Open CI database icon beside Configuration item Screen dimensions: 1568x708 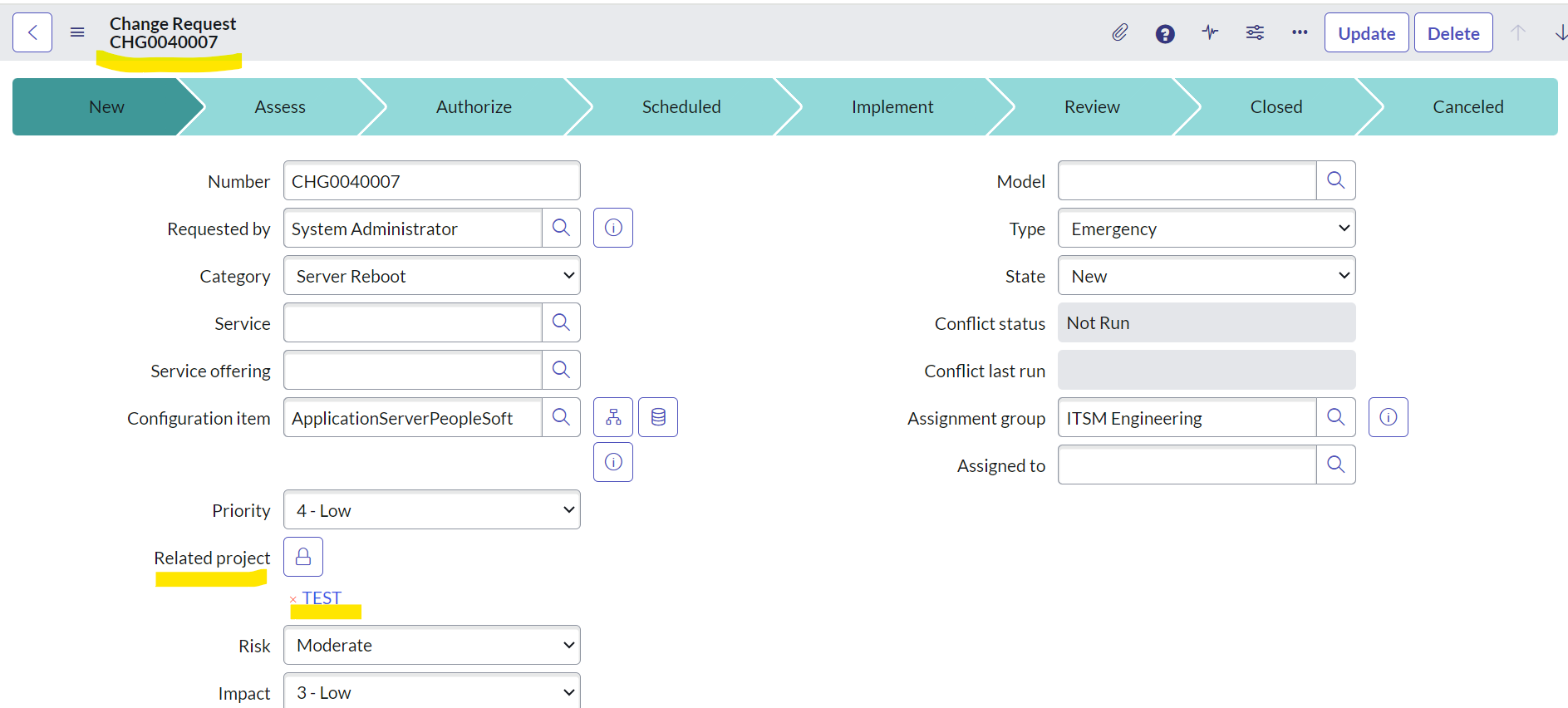pyautogui.click(x=658, y=417)
